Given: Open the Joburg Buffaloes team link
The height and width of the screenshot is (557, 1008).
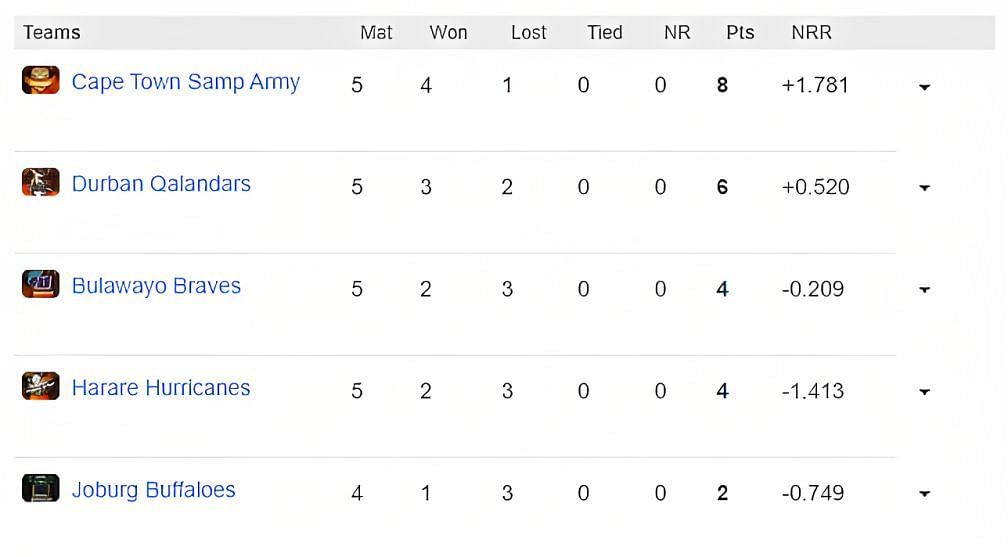Looking at the screenshot, I should coord(154,490).
